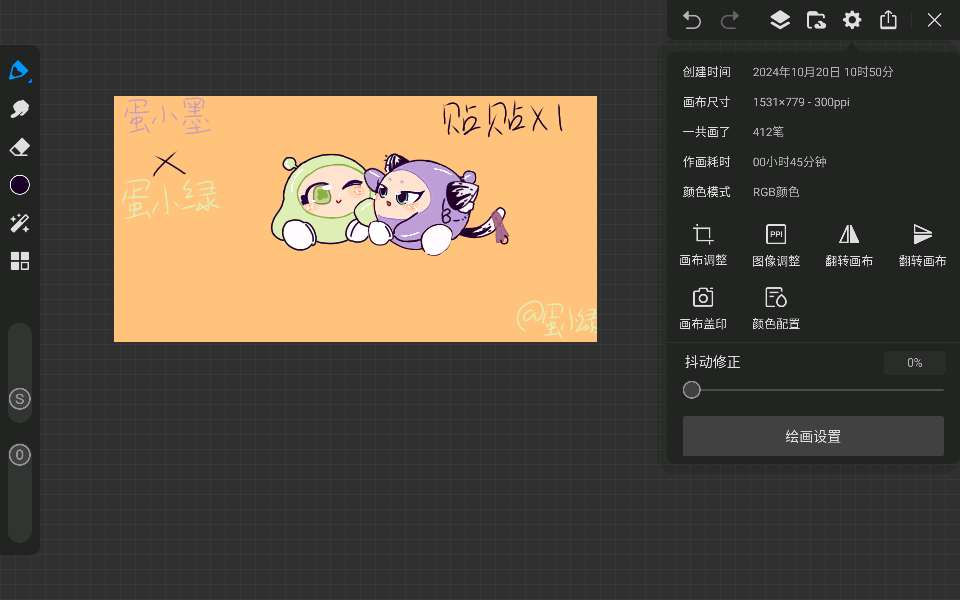The height and width of the screenshot is (600, 960).
Task: Open 画布盖印 canvas stamp option
Action: (703, 308)
